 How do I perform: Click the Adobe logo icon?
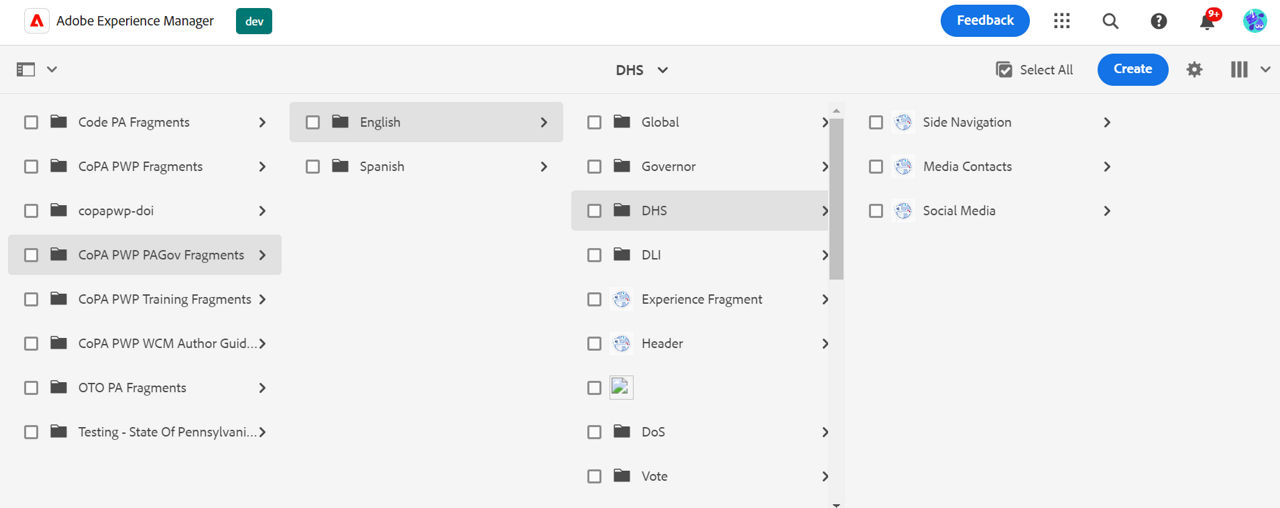coord(36,21)
